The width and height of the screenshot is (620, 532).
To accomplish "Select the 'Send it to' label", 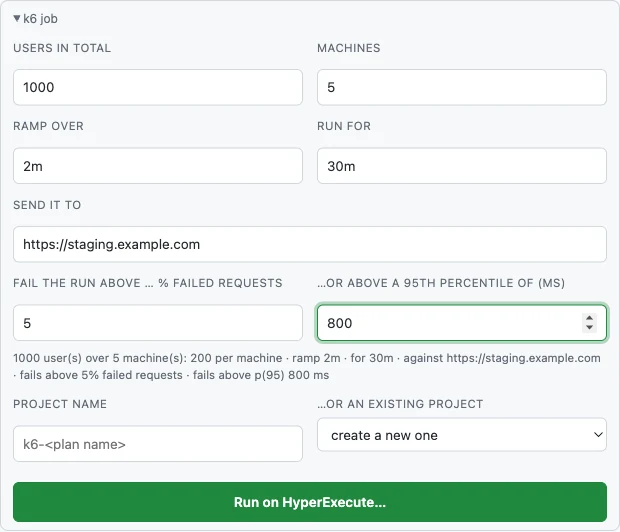I will click(47, 205).
